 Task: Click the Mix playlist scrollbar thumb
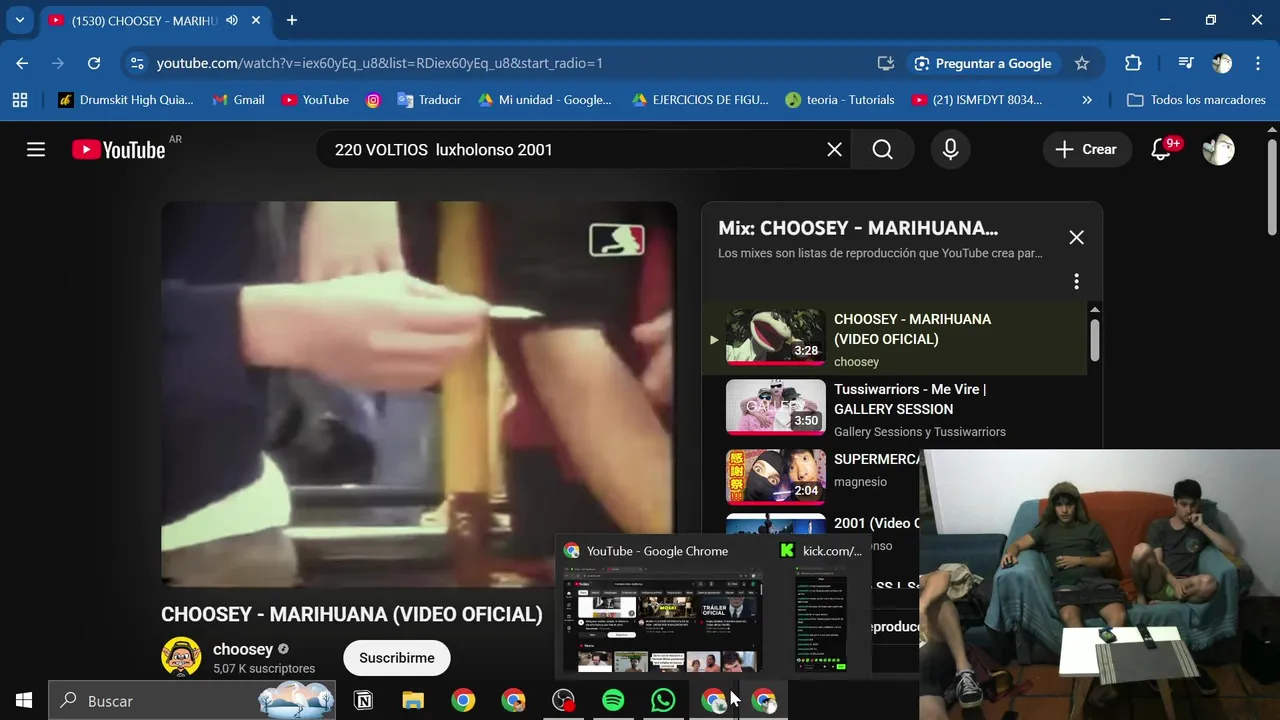(1095, 340)
